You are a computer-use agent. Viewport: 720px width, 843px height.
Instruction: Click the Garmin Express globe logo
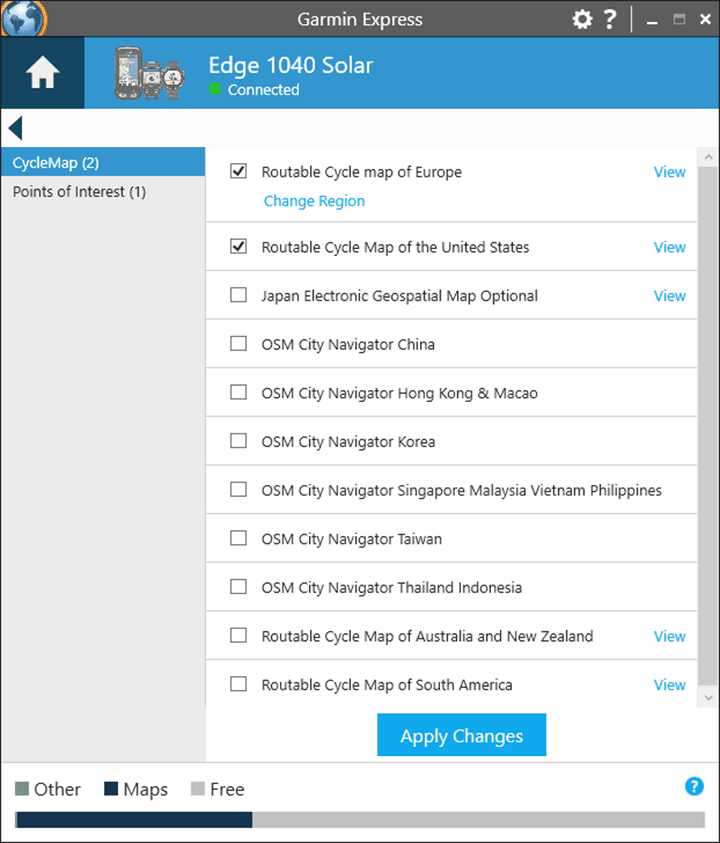24,18
